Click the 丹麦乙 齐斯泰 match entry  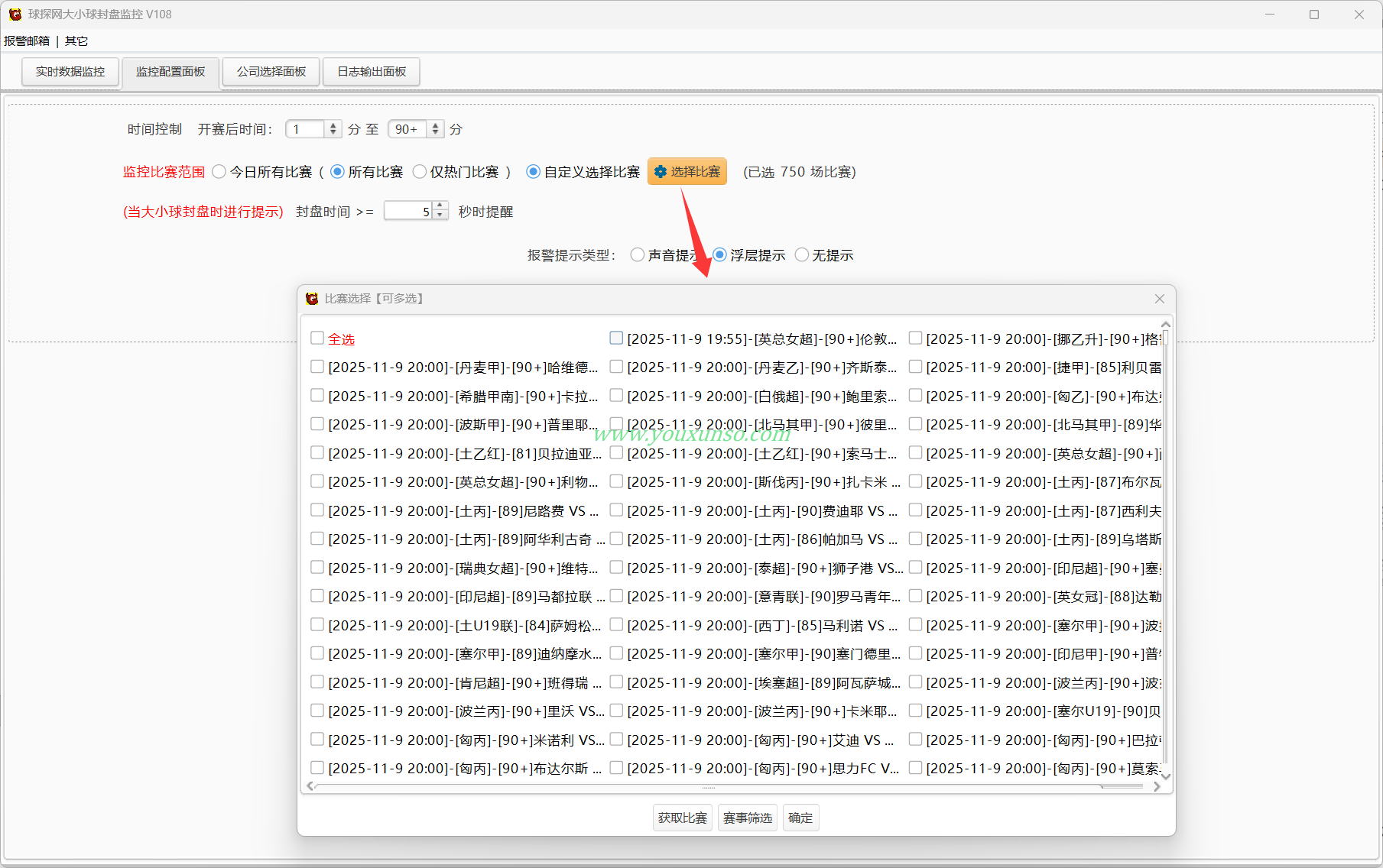762,368
